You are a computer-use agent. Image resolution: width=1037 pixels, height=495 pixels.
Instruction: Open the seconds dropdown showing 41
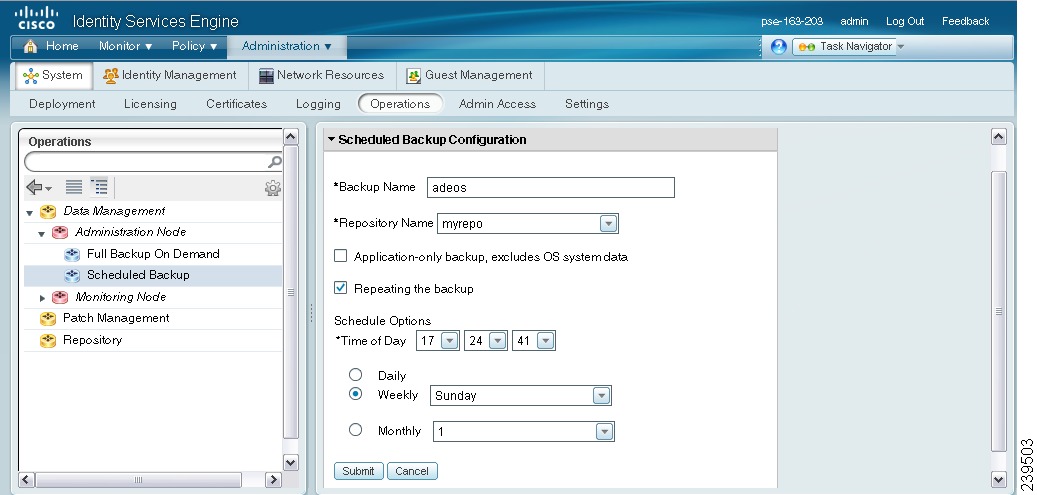point(546,341)
